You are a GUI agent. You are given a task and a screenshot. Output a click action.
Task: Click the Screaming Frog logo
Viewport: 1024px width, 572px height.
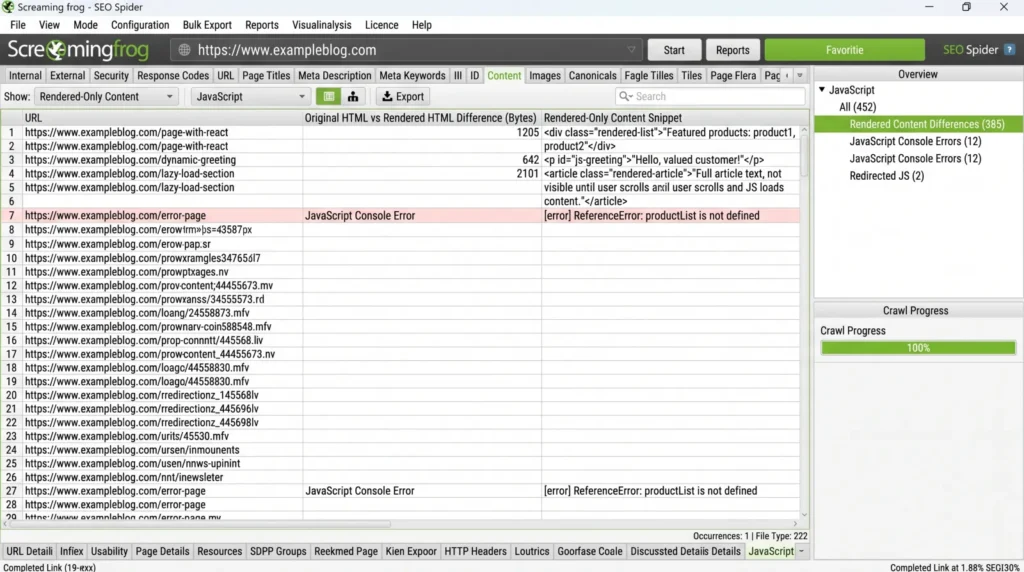(78, 50)
